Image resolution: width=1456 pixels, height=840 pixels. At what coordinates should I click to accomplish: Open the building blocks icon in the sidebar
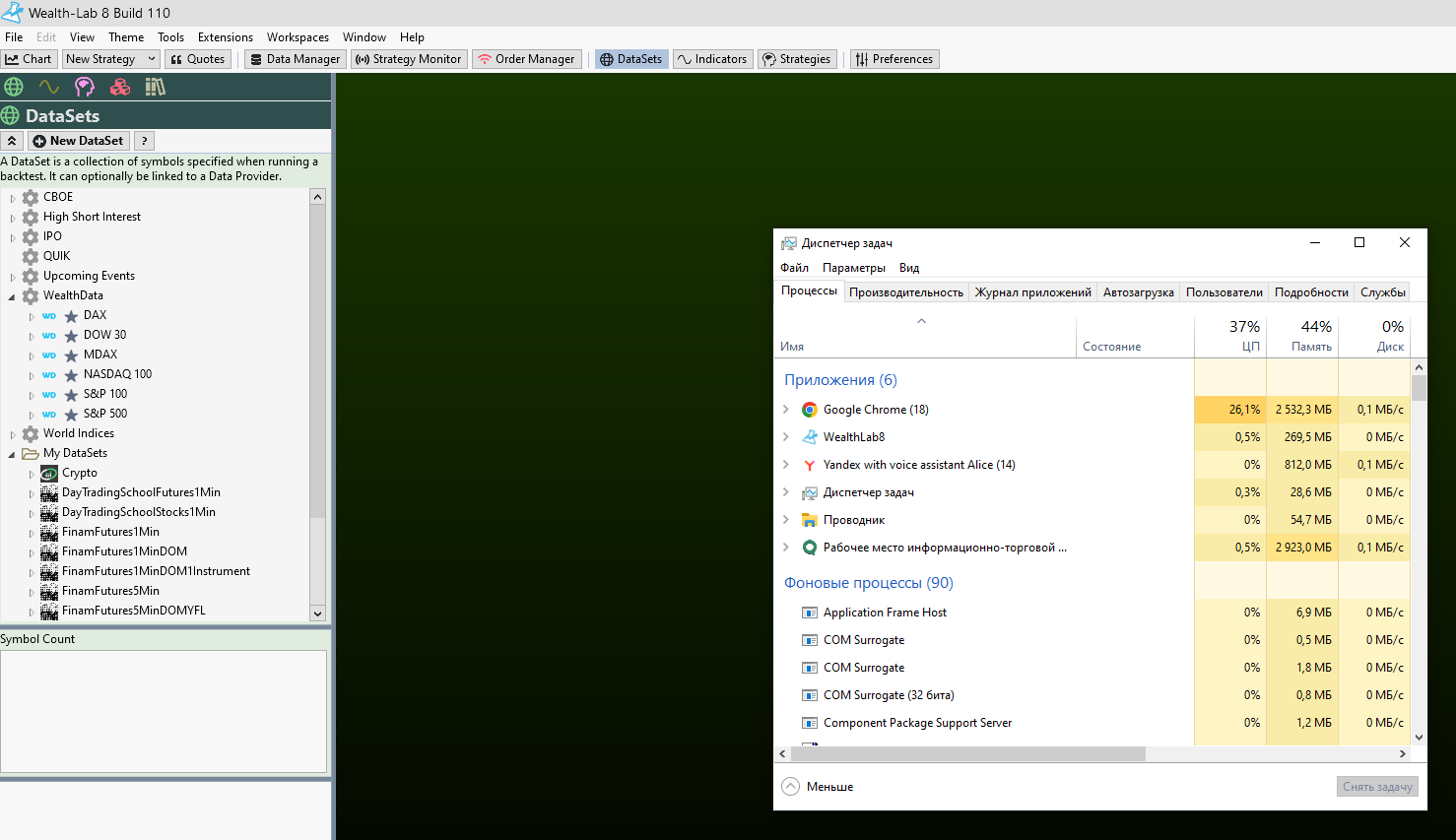pos(120,87)
